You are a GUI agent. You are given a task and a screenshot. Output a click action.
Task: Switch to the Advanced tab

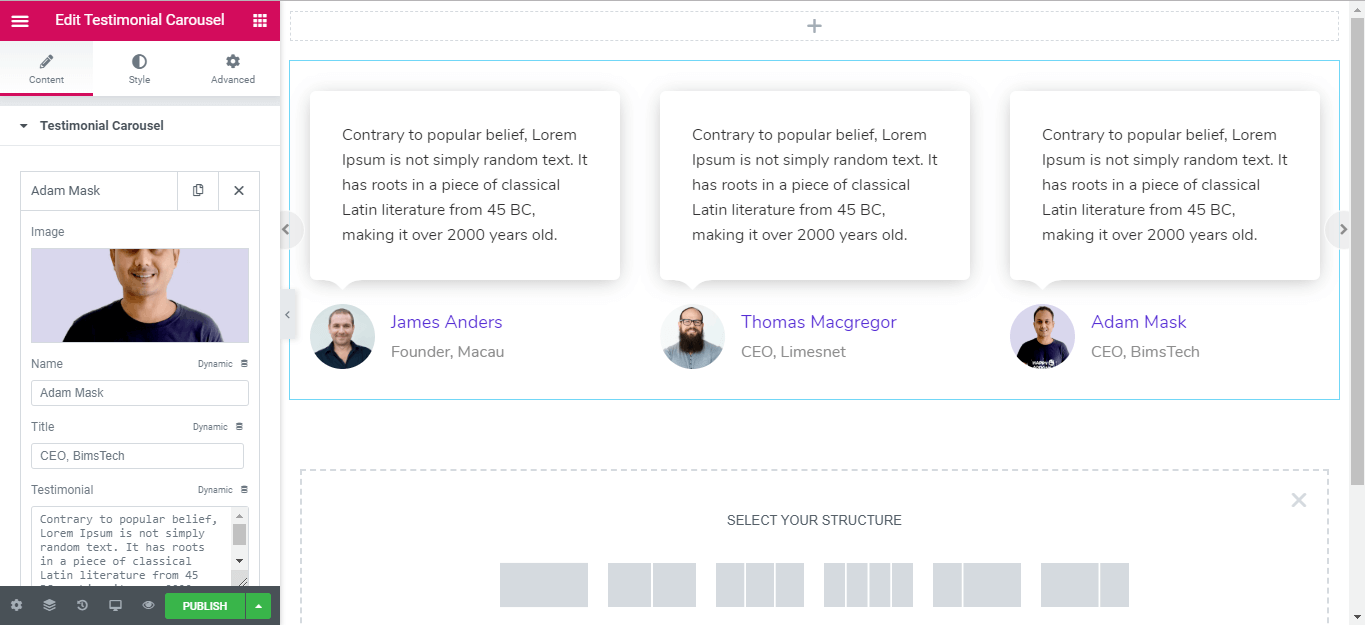[x=233, y=69]
